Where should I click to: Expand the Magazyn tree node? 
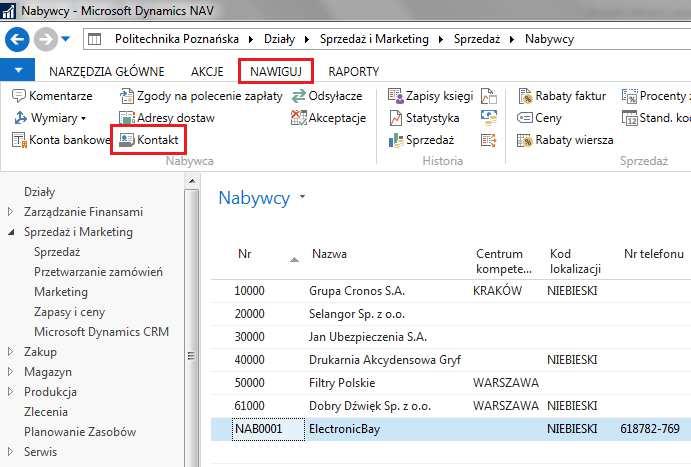tap(11, 371)
